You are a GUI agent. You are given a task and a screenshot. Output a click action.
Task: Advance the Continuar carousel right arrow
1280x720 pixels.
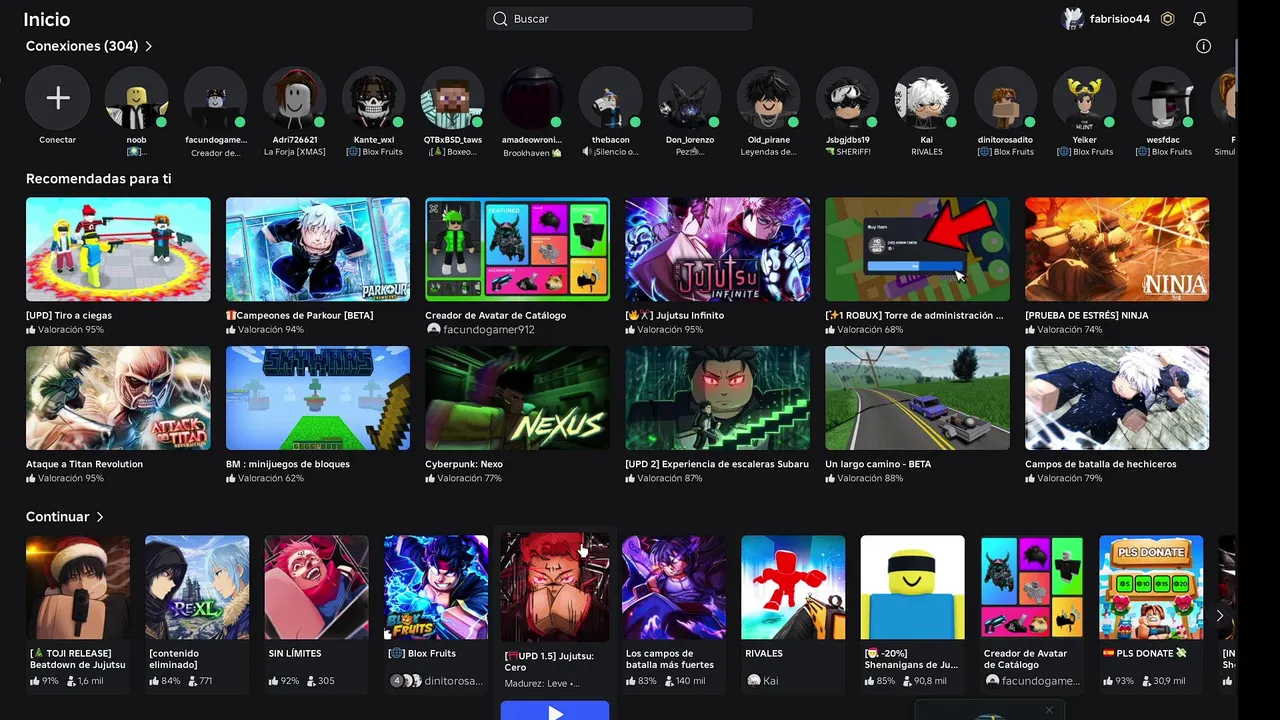1219,616
